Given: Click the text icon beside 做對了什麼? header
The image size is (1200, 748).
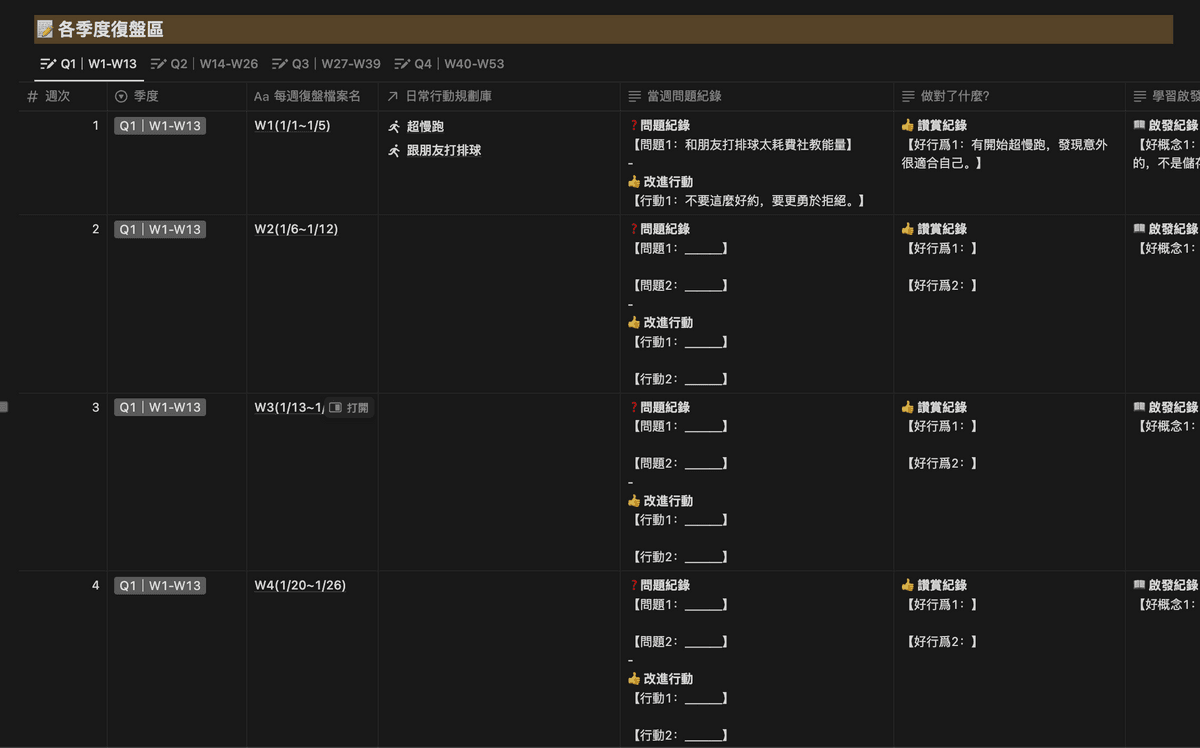Looking at the screenshot, I should coord(908,97).
